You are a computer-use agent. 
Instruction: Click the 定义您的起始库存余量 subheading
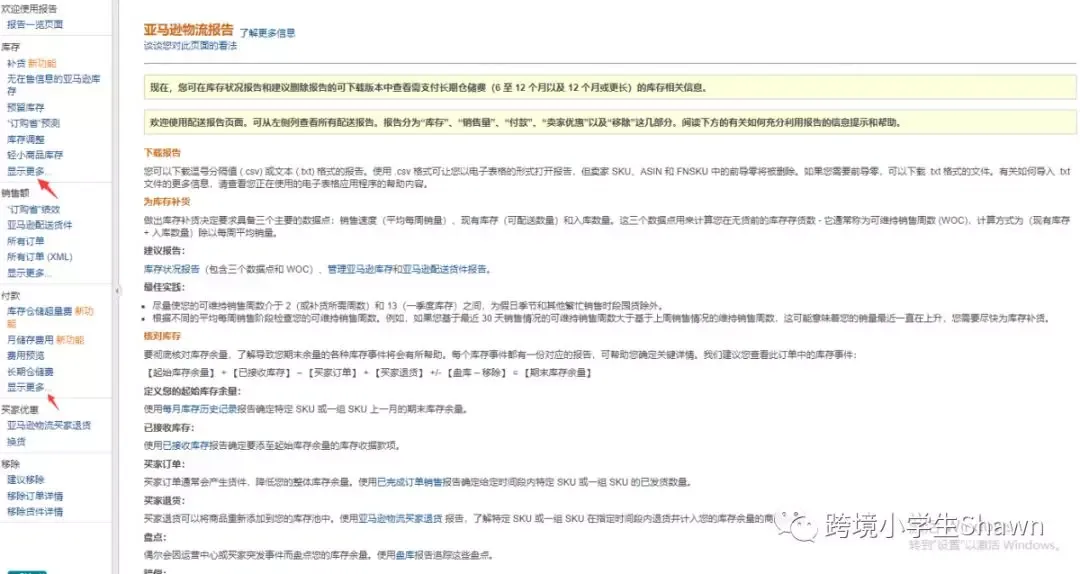click(191, 391)
